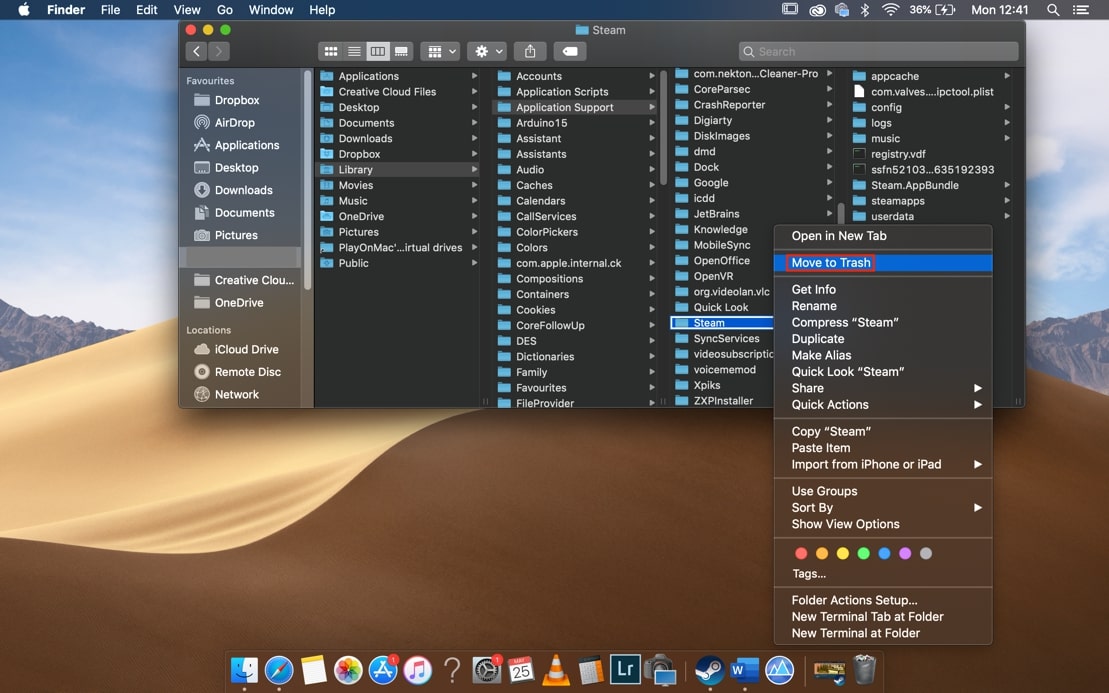Viewport: 1109px width, 693px height.
Task: Click inside the Search field
Action: pyautogui.click(x=878, y=51)
